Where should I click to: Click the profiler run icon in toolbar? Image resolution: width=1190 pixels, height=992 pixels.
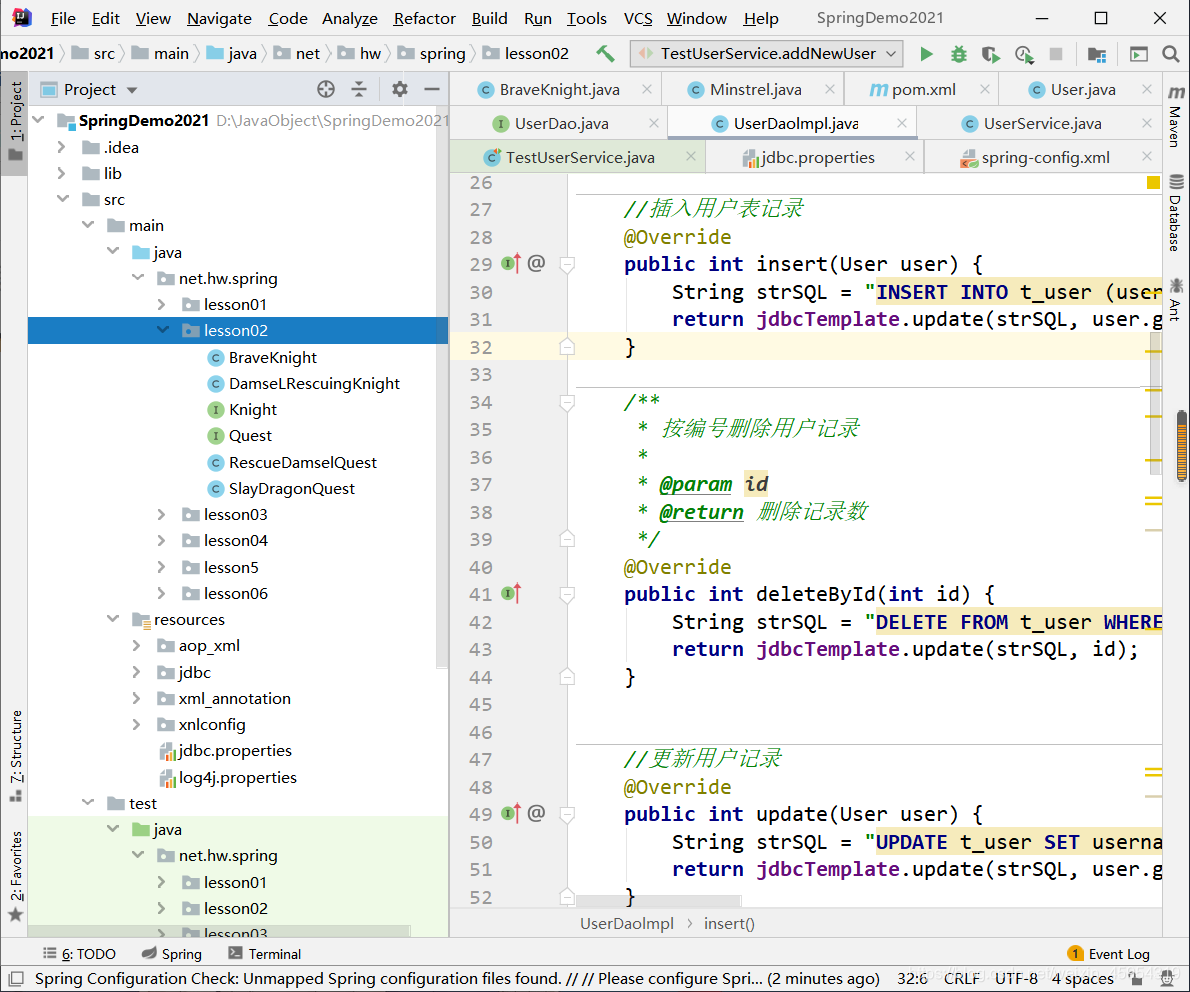tap(1024, 54)
